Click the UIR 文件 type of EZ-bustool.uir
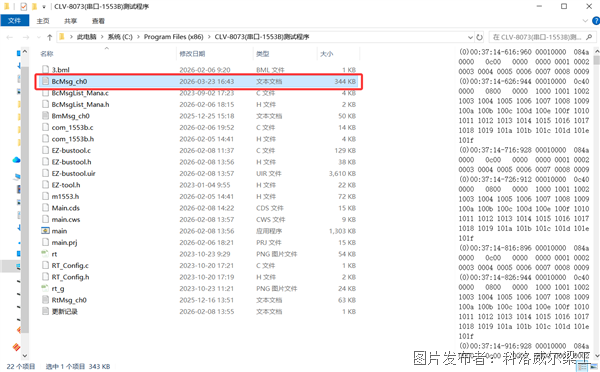Viewport: 600px width, 372px height. point(269,173)
